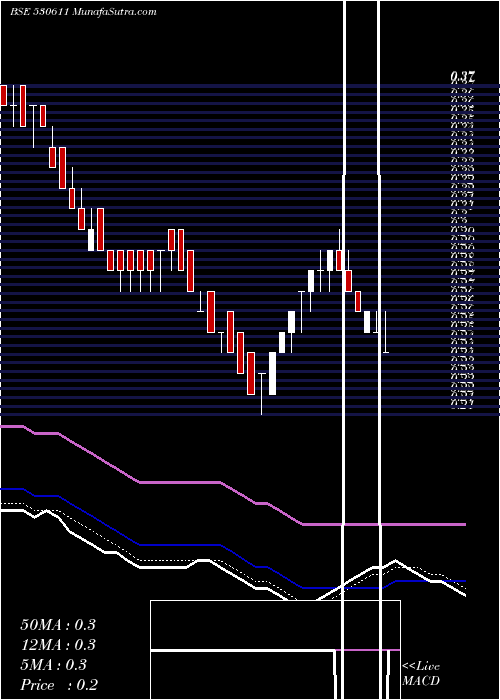Click the <<Live MACD label

coord(421,674)
